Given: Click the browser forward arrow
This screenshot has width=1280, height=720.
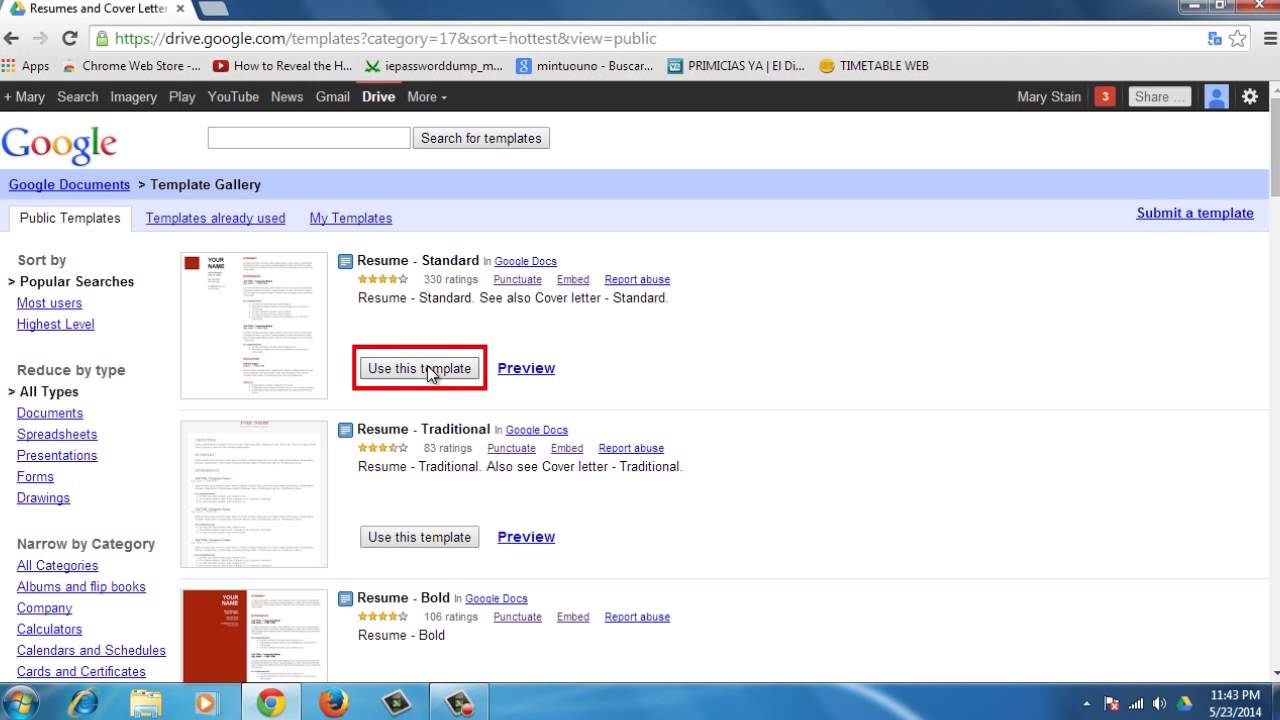Looking at the screenshot, I should click(x=40, y=39).
